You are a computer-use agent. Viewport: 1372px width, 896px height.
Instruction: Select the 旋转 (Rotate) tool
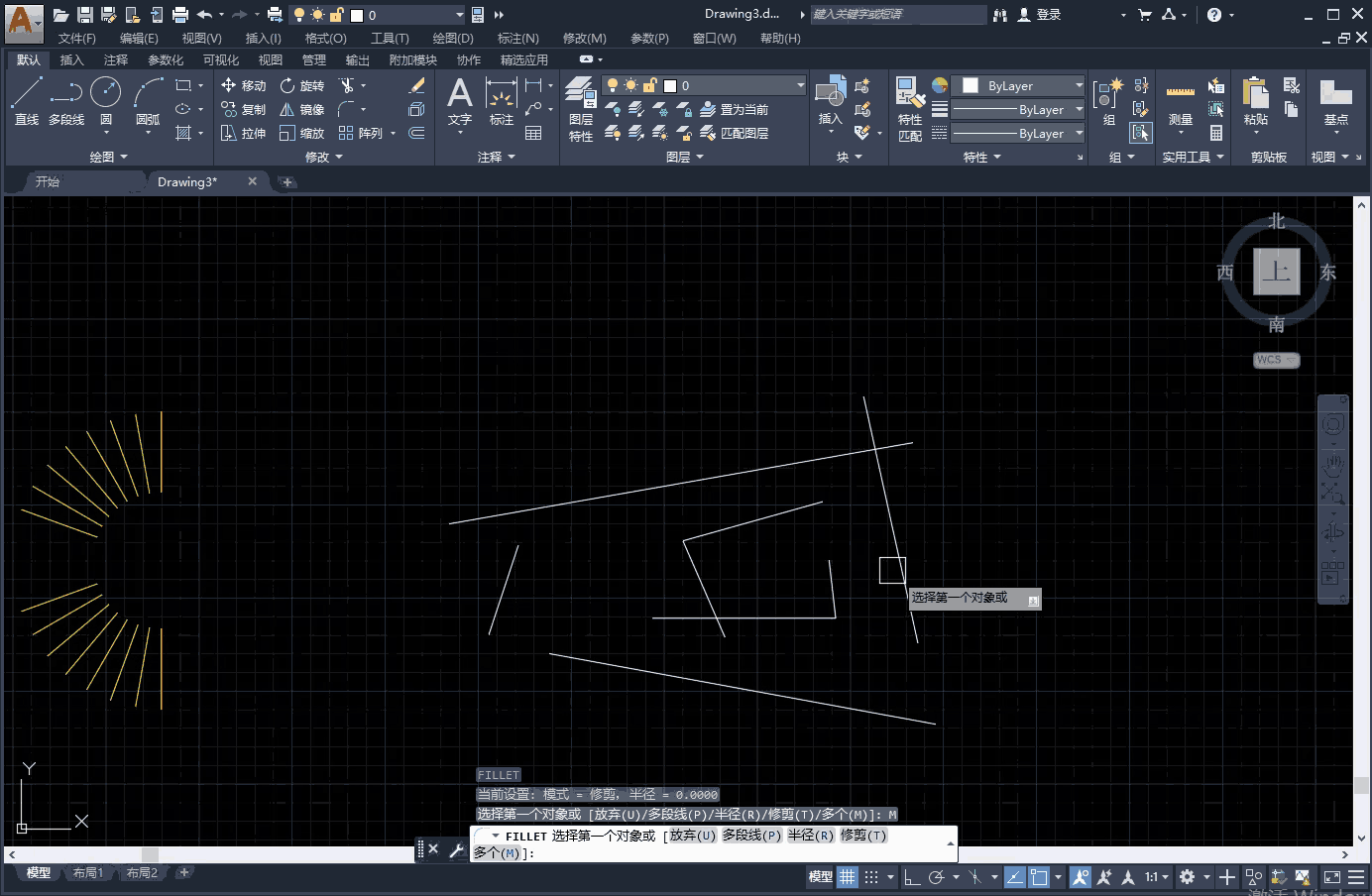[x=301, y=85]
